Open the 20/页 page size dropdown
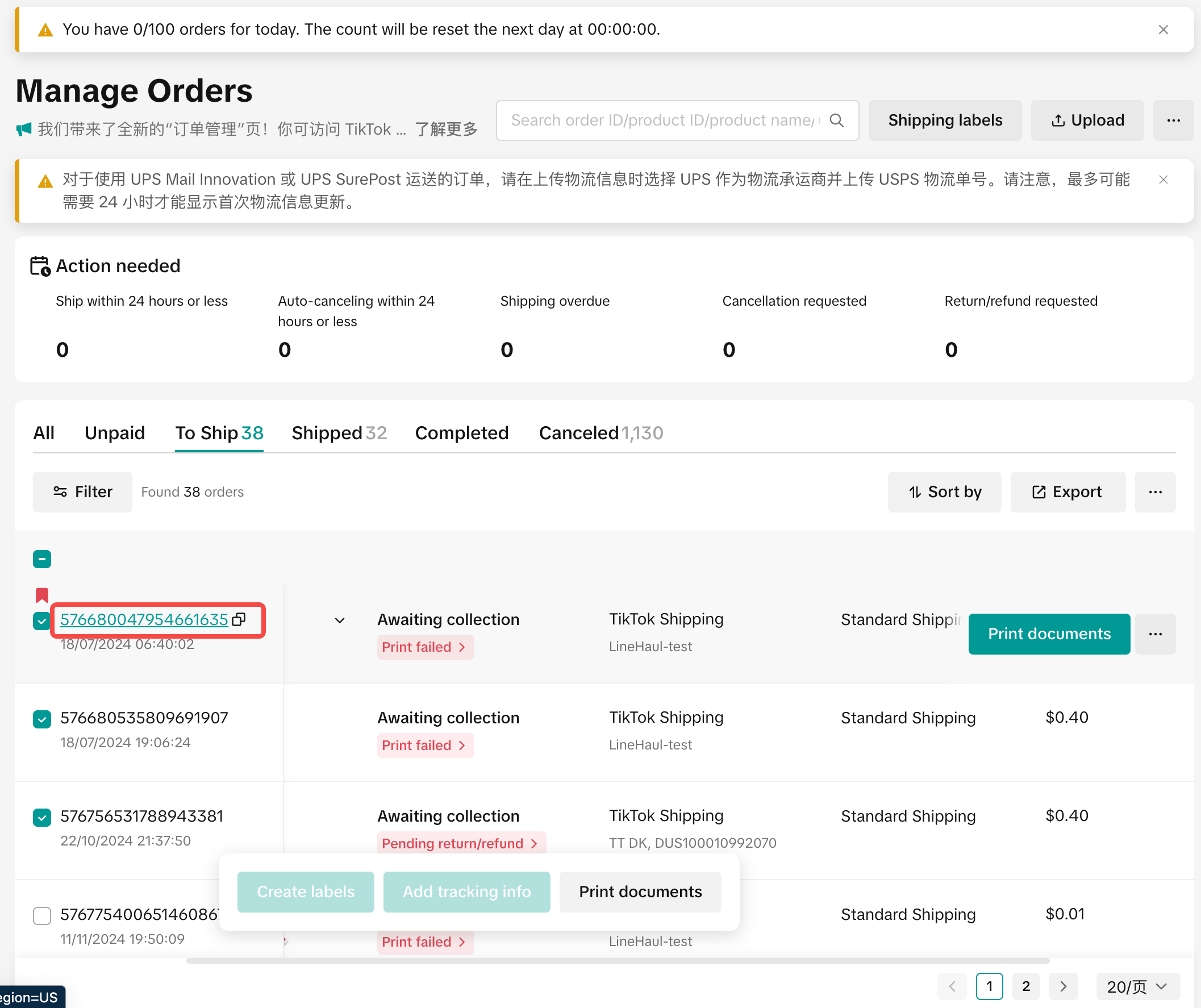The width and height of the screenshot is (1201, 1008). 1136,986
